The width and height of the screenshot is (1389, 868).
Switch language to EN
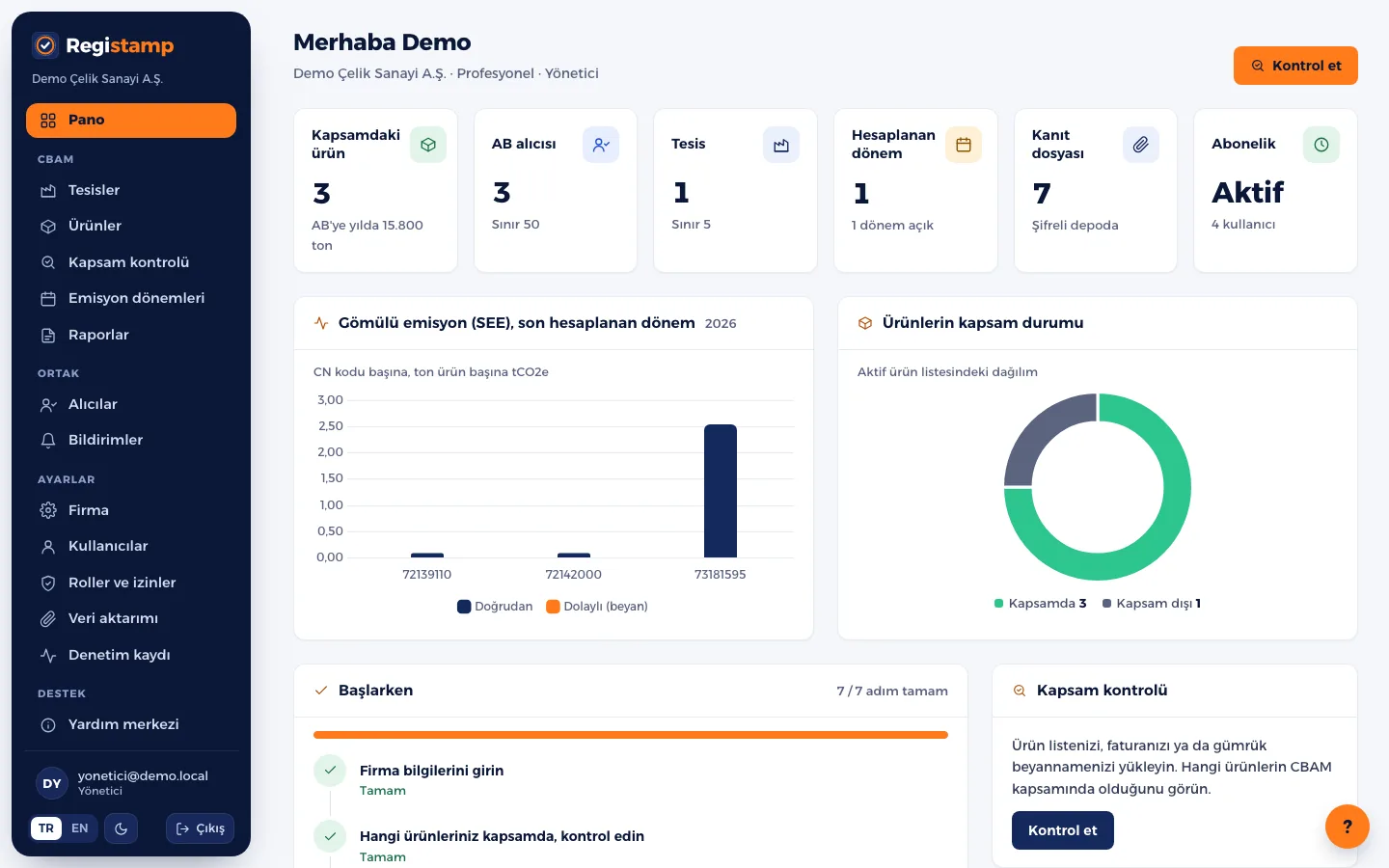(80, 828)
